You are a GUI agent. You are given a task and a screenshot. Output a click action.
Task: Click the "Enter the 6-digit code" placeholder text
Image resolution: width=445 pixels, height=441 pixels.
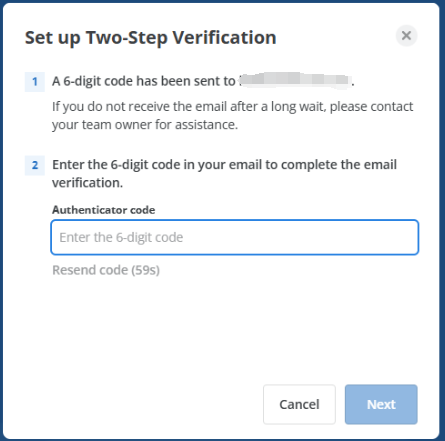pyautogui.click(x=121, y=237)
